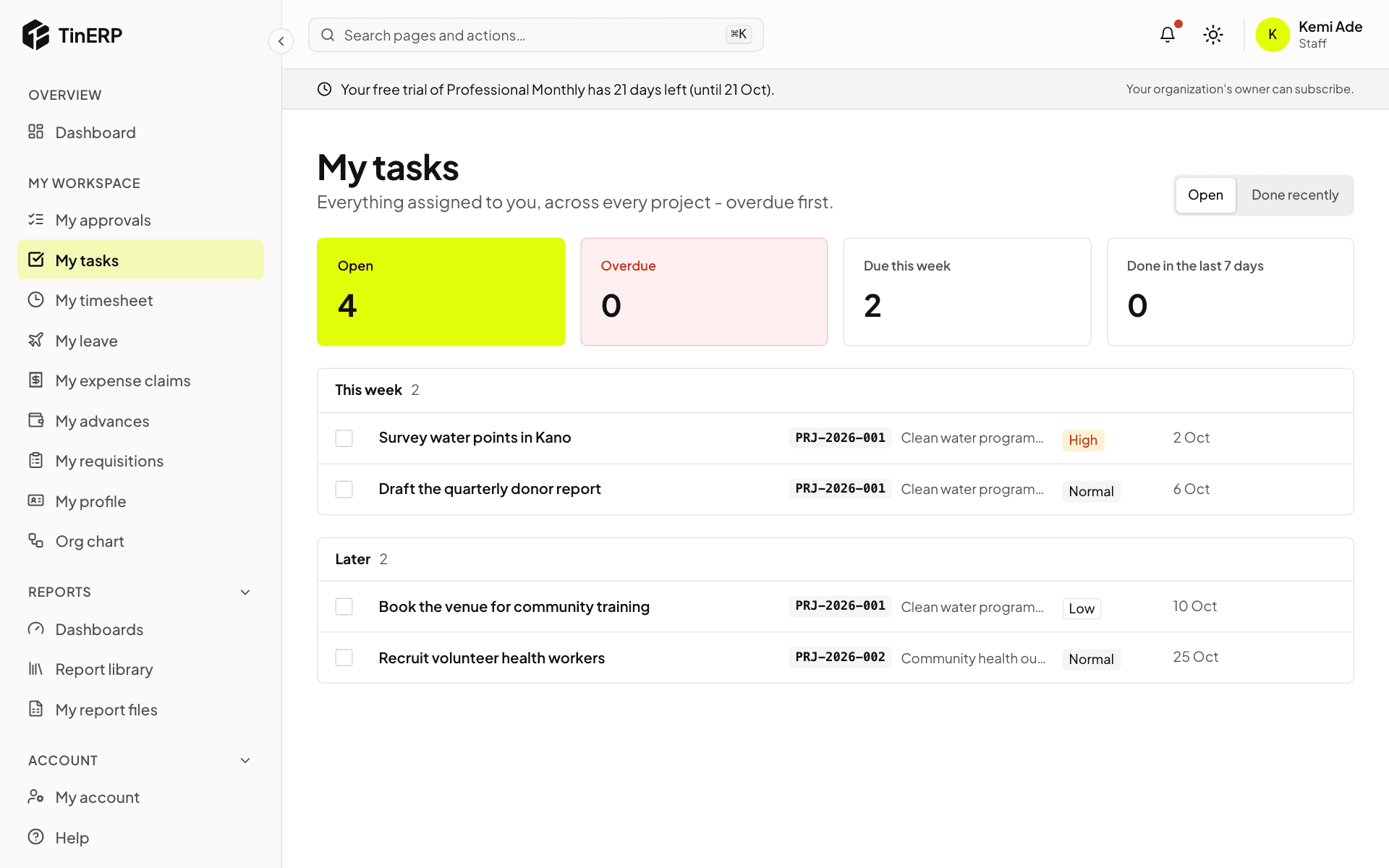Check off Draft the quarterly donor report
Viewport: 1389px width, 868px height.
(x=344, y=490)
